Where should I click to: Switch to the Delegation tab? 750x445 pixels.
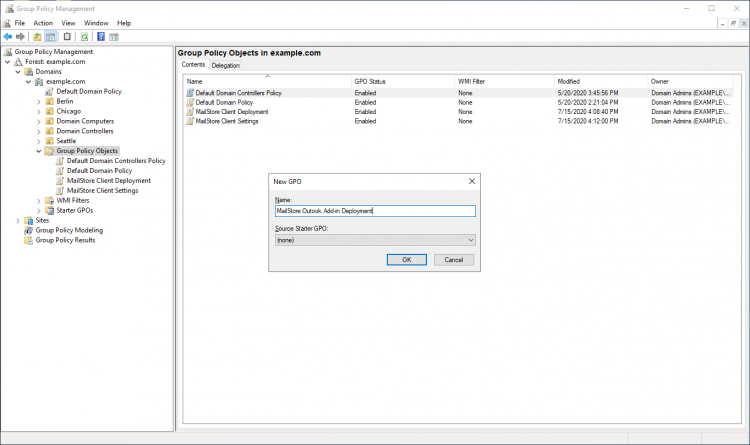coord(225,65)
